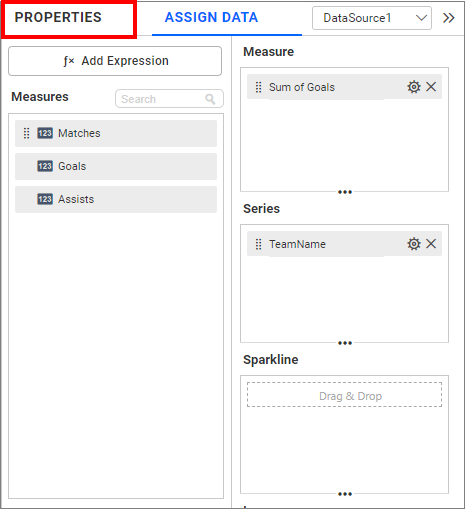Click the drag handle of Sum of Goals
465x509 pixels.
coord(258,87)
